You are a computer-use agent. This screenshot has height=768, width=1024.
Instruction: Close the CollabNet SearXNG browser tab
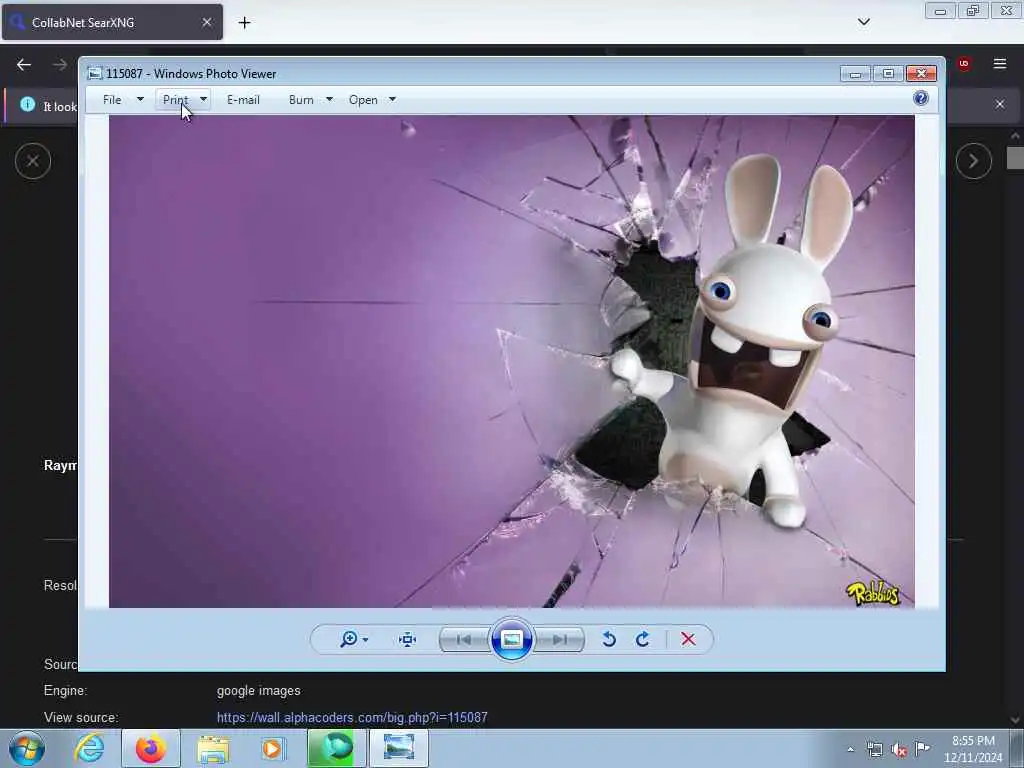click(207, 22)
